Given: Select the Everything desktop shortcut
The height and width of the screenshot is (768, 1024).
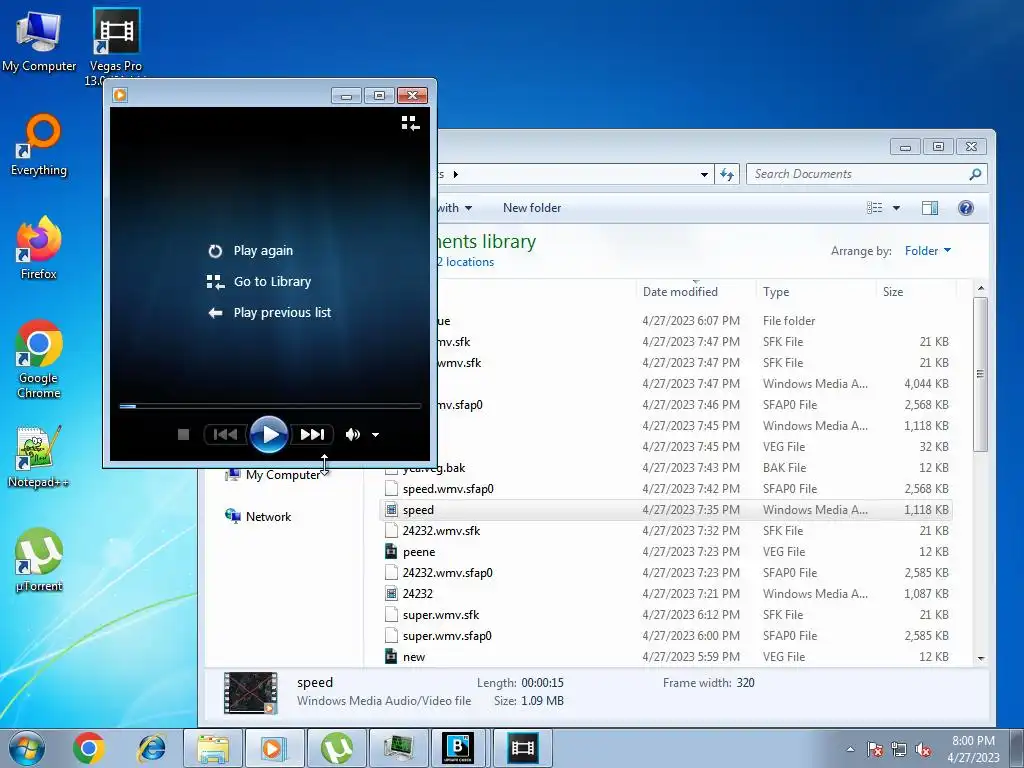Looking at the screenshot, I should (x=39, y=145).
